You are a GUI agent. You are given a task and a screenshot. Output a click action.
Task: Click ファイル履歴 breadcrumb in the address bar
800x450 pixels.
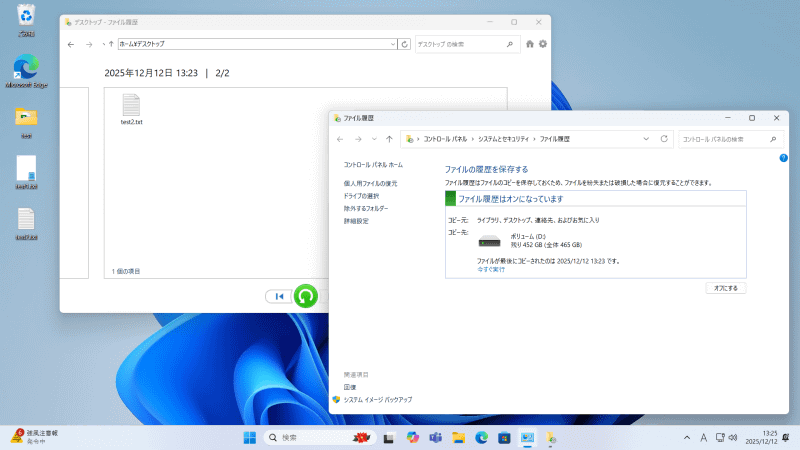555,139
